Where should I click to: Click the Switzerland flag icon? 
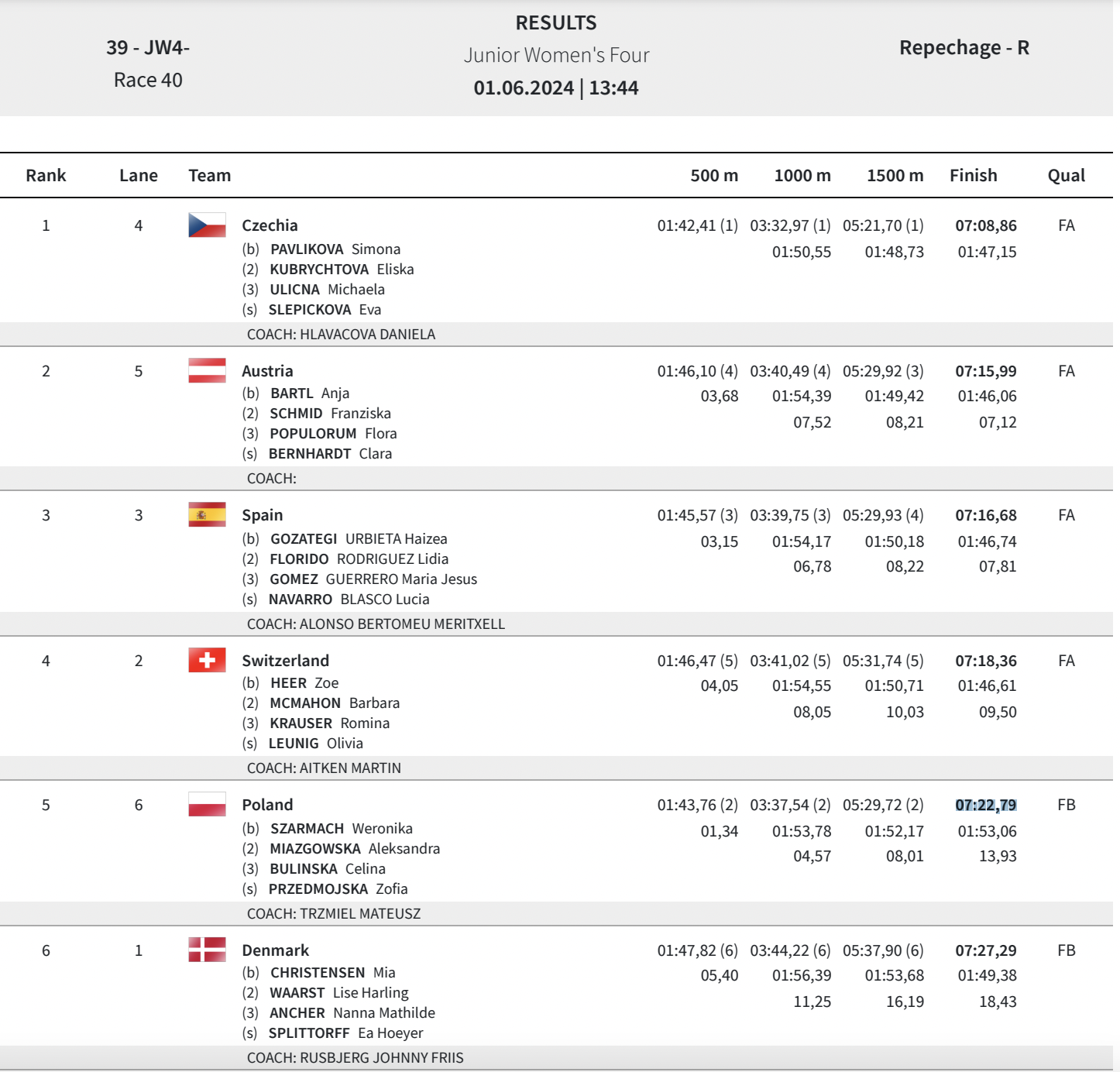[x=207, y=660]
